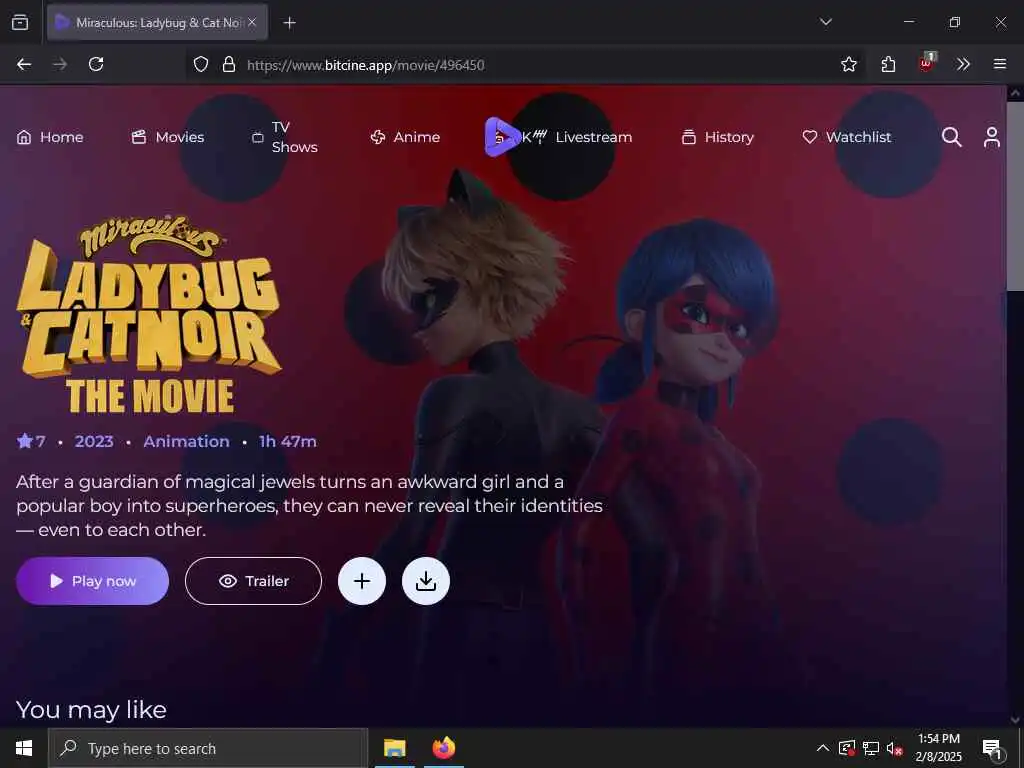
Task: Open a new browser tab
Action: pos(289,23)
